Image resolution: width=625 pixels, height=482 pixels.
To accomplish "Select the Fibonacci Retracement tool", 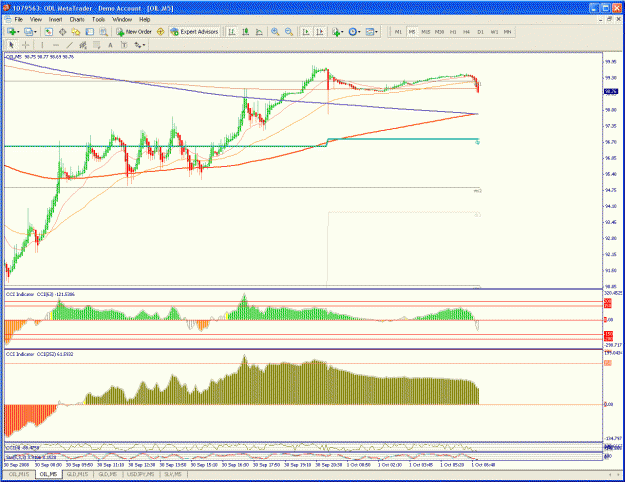I will [96, 45].
